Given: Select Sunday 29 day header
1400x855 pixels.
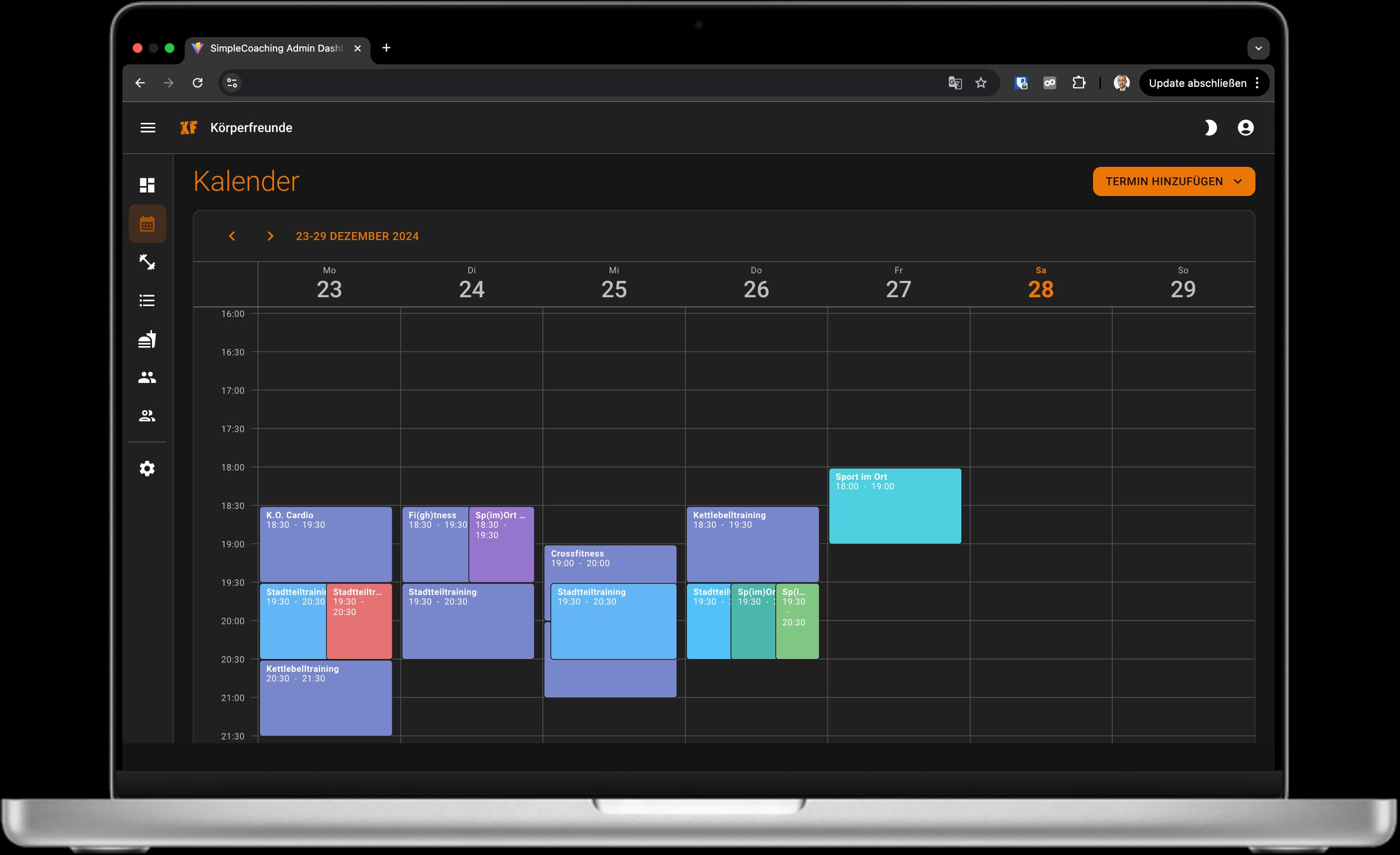Looking at the screenshot, I should click(x=1183, y=283).
